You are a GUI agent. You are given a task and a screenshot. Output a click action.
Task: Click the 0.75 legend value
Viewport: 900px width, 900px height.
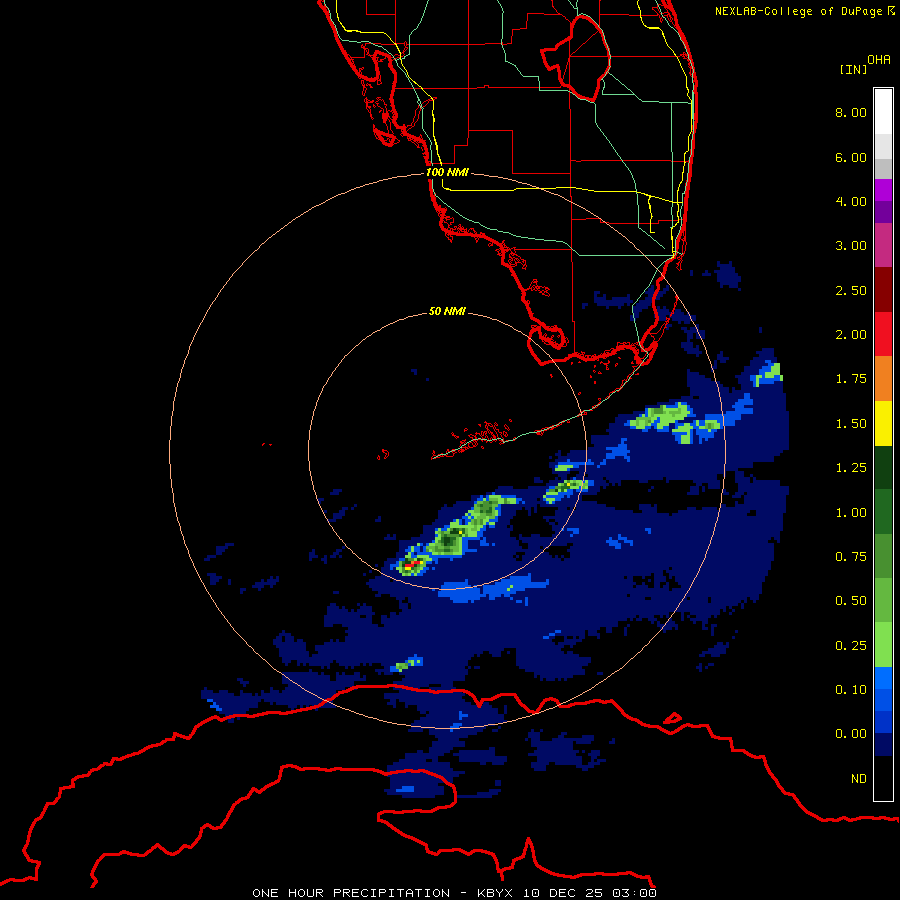point(851,557)
